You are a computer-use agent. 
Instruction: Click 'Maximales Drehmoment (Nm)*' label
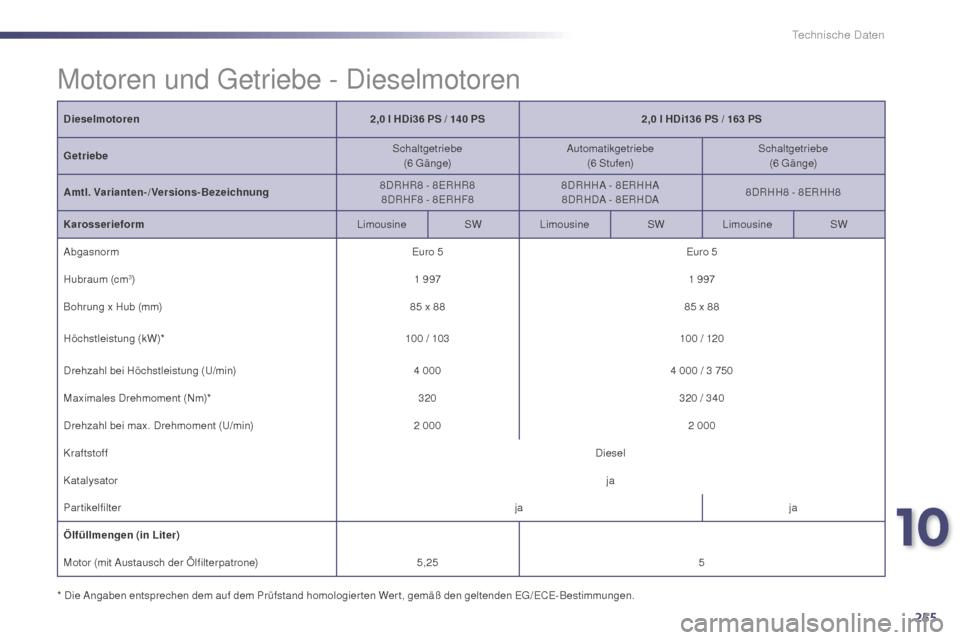click(137, 398)
